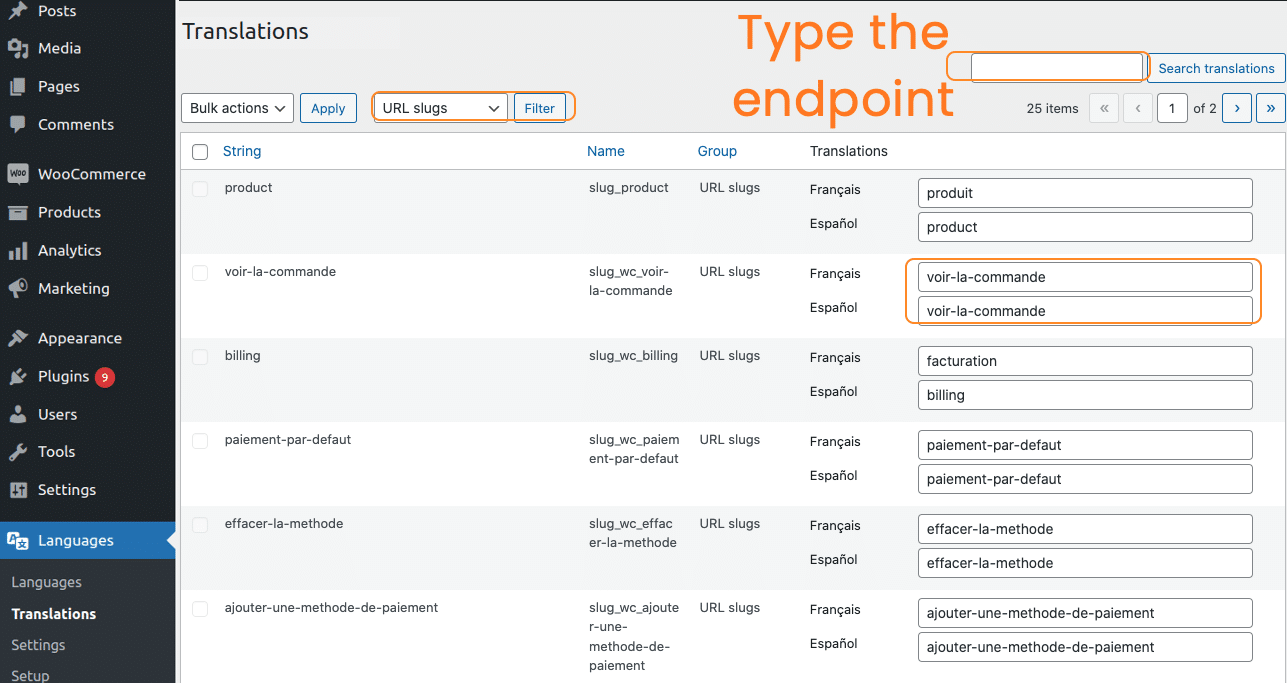Open the URL slugs group dropdown
Screen dimensions: 1287x683
[x=441, y=108]
